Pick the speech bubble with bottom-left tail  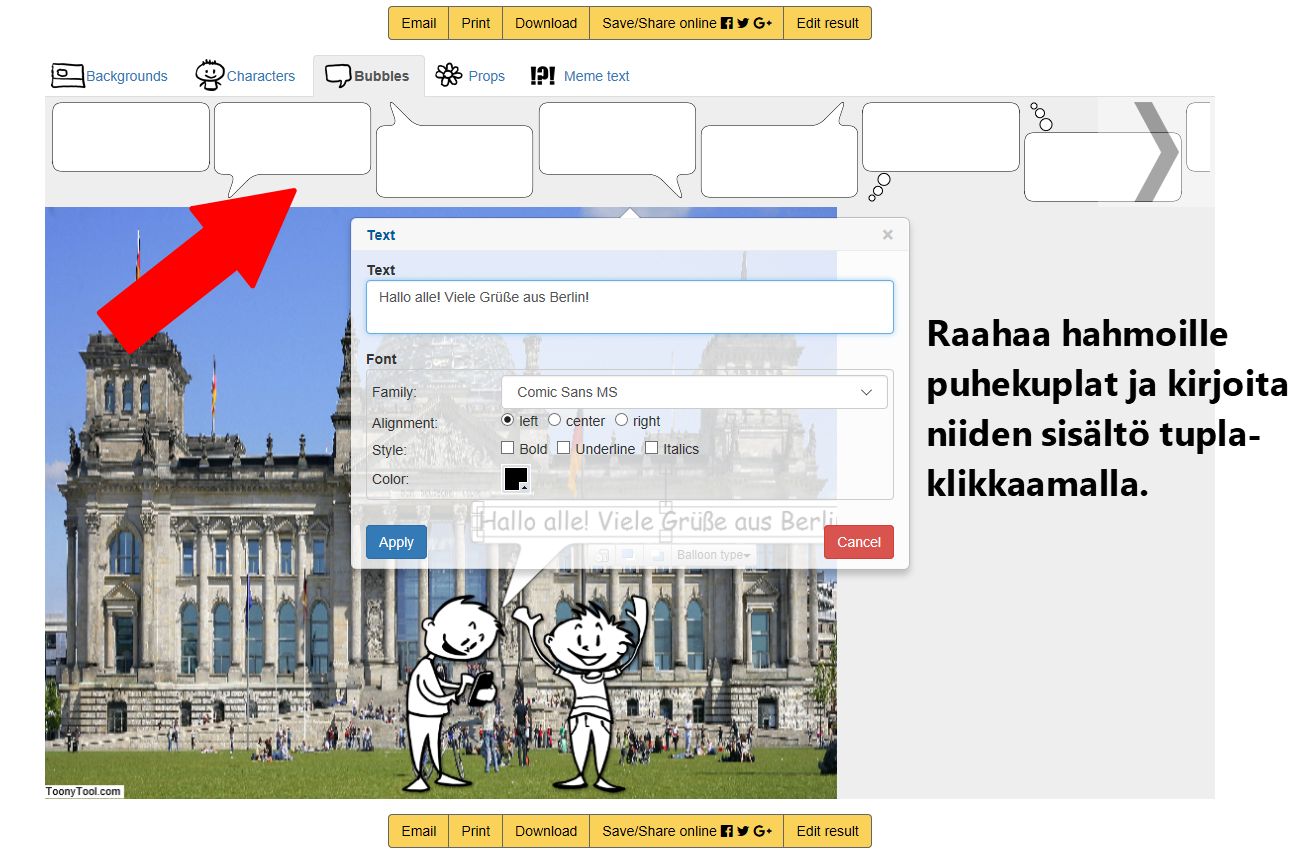coord(292,140)
